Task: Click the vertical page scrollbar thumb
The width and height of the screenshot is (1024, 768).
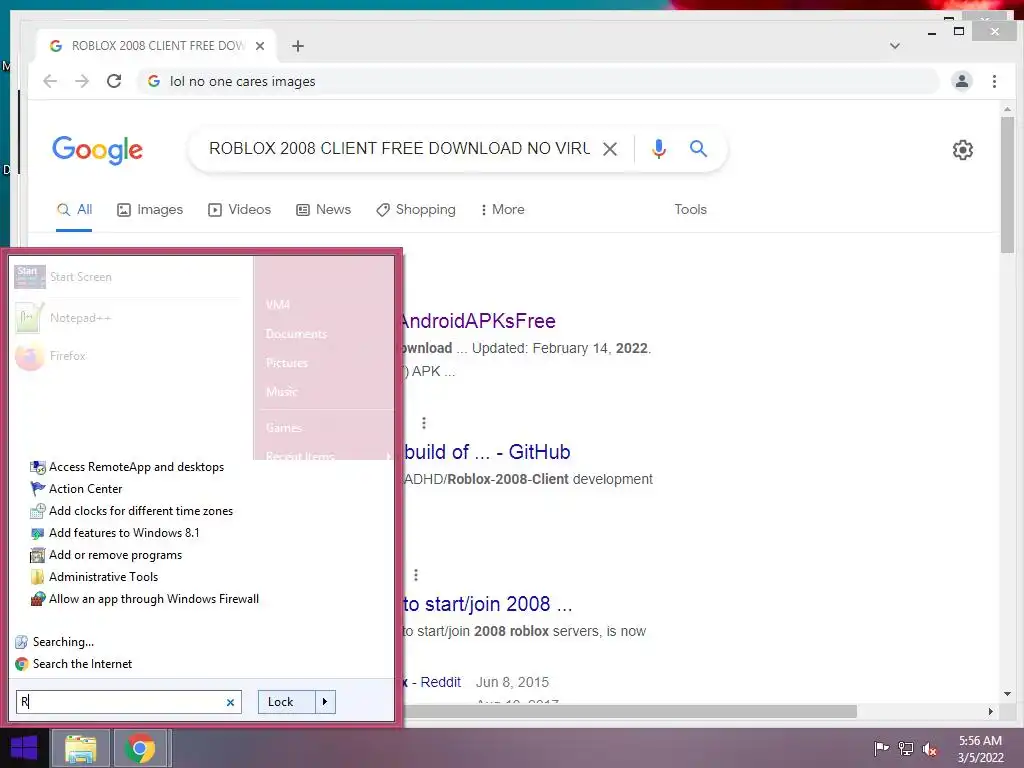Action: point(1007,184)
